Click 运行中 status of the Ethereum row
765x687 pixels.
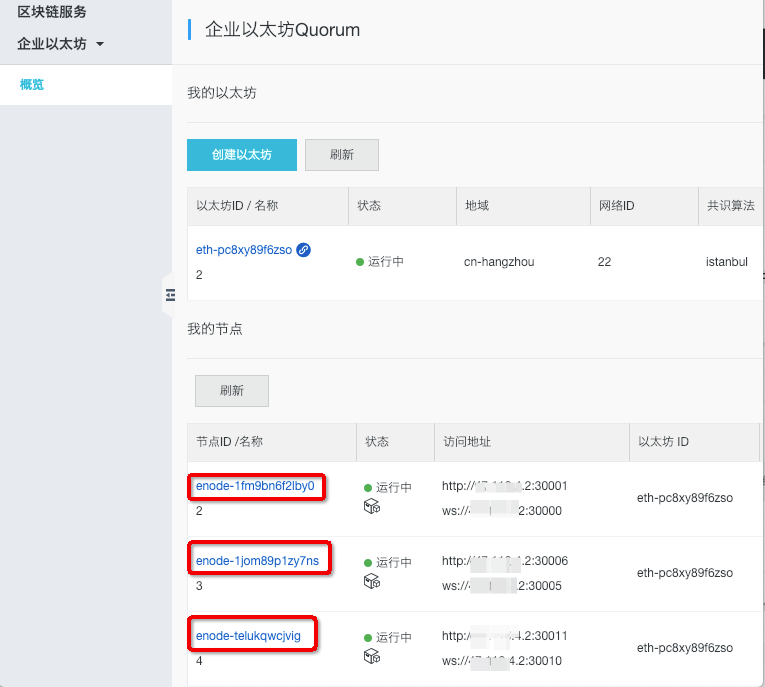pos(380,262)
